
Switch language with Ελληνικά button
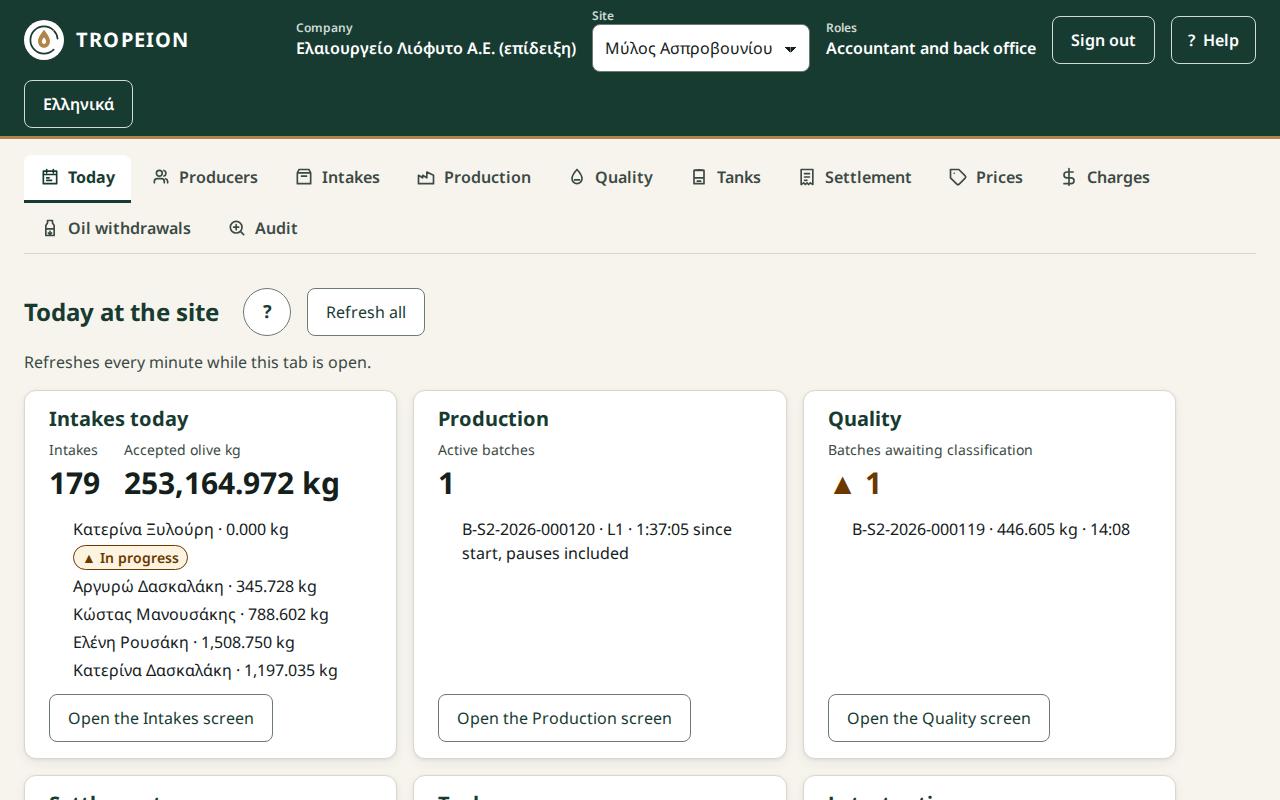(78, 104)
